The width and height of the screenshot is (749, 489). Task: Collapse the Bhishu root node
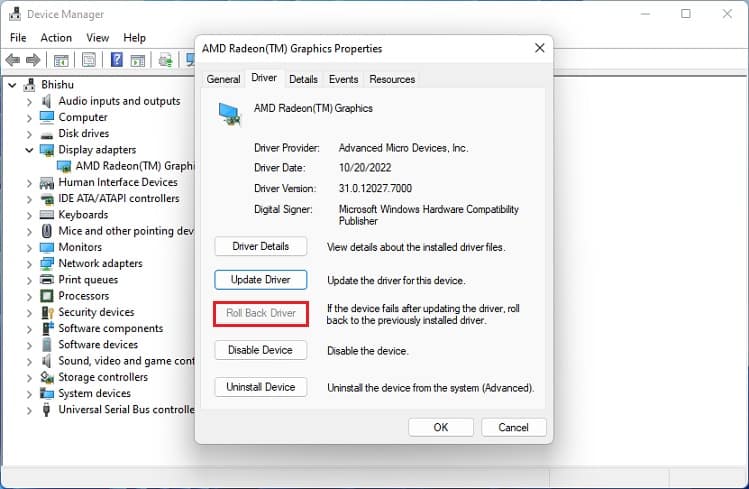[12, 85]
